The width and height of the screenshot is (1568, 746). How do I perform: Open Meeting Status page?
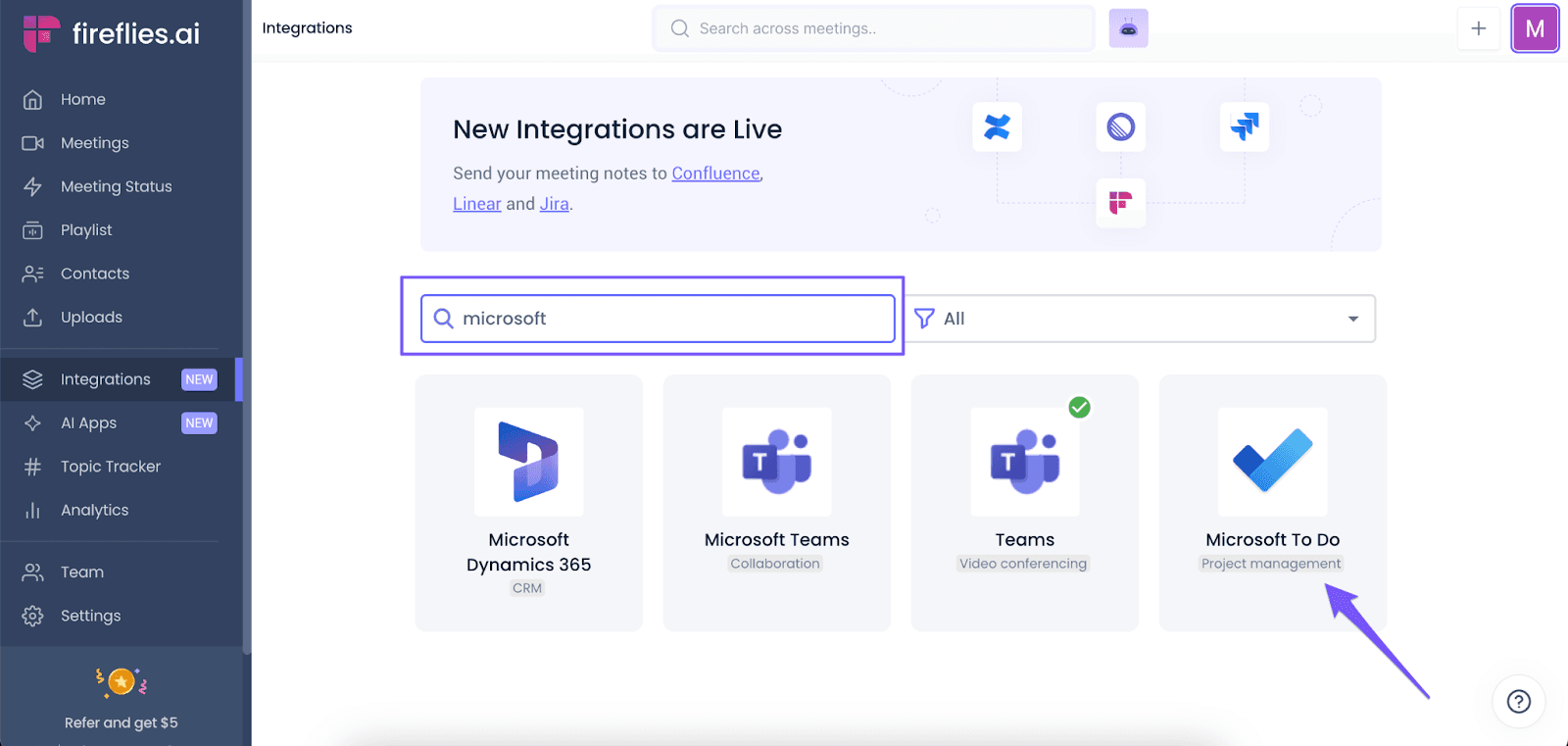[116, 186]
